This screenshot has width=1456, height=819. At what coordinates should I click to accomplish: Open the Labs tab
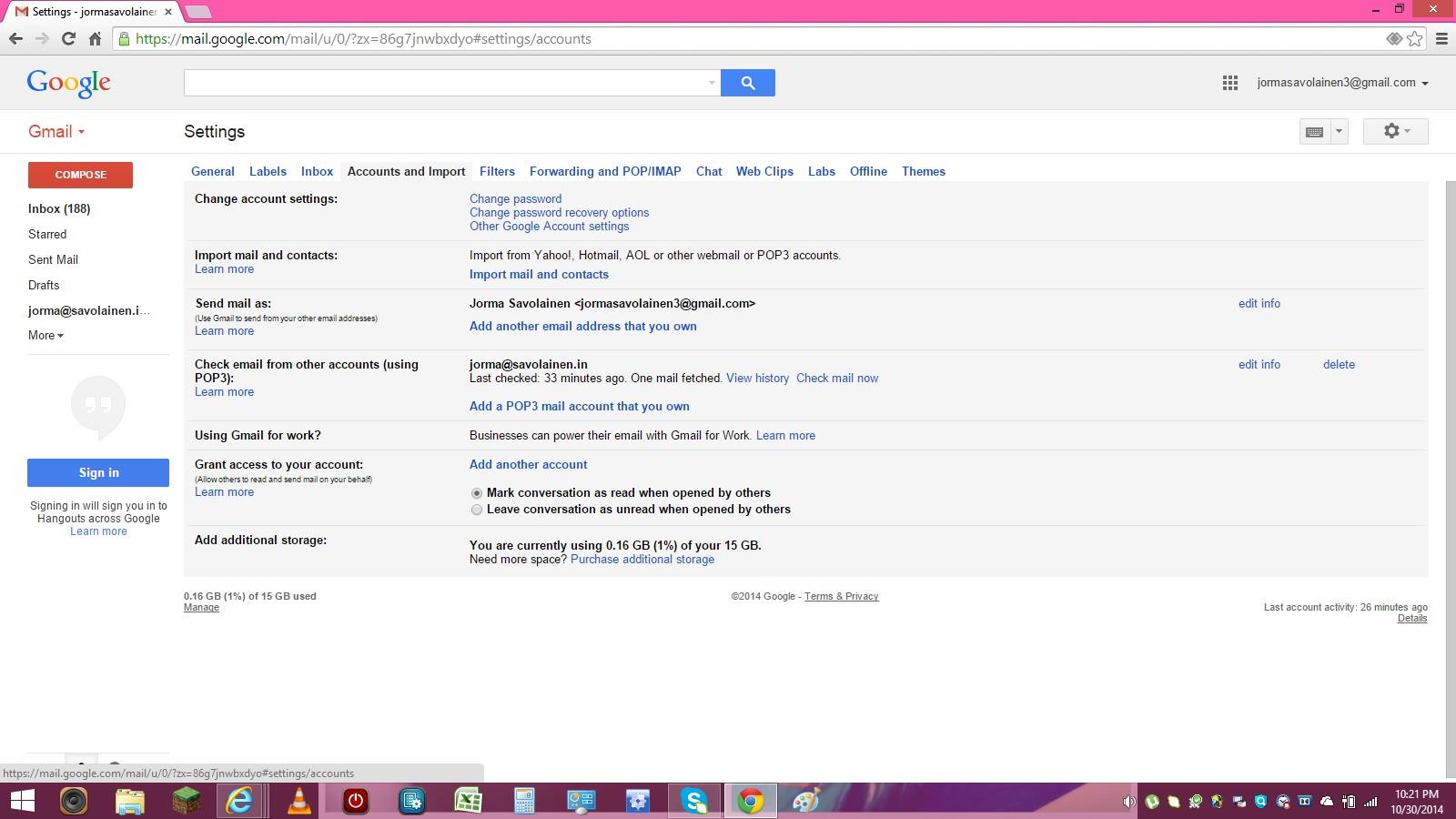point(822,171)
